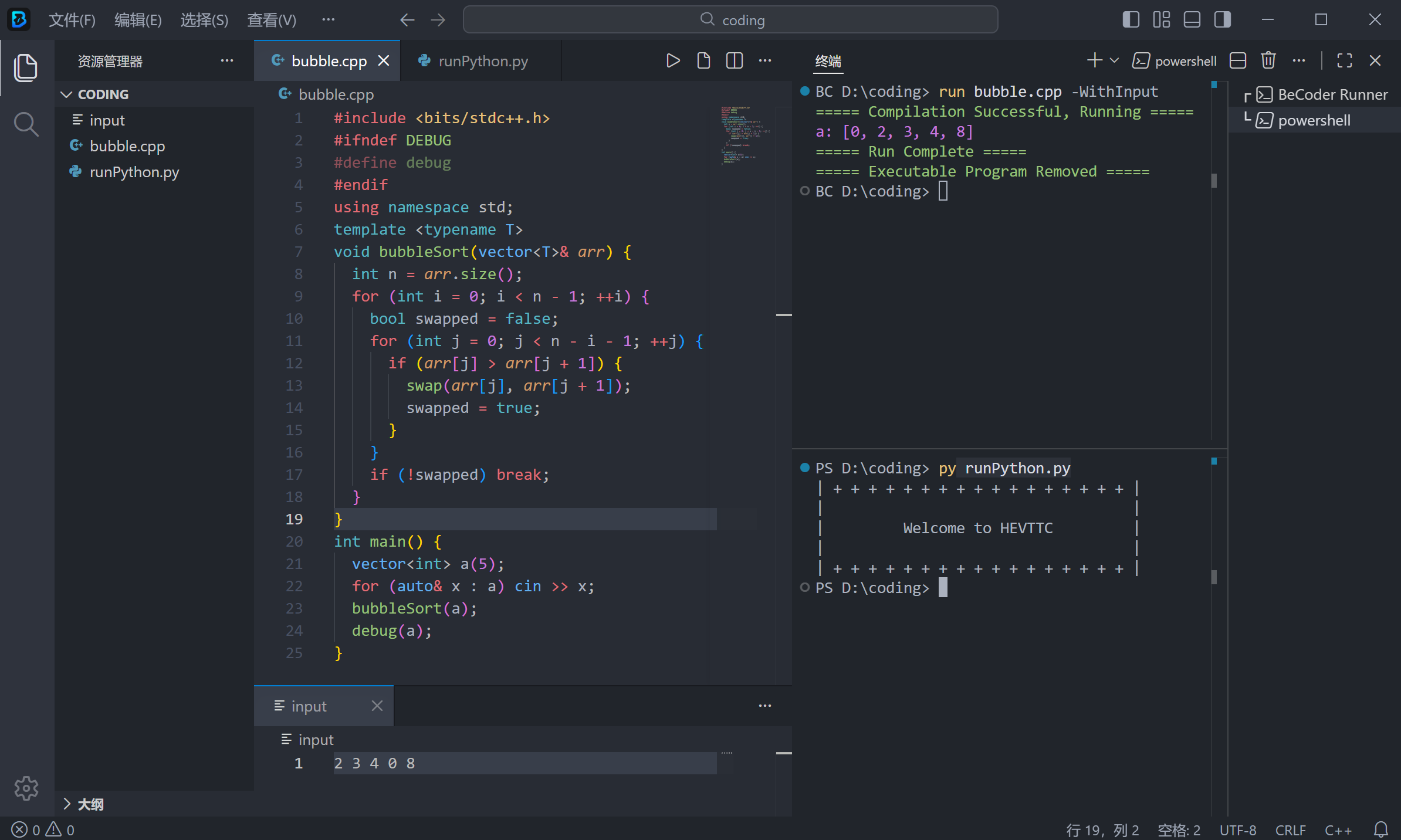Toggle primary sidebar visibility
This screenshot has width=1401, height=840.
pyautogui.click(x=1131, y=20)
